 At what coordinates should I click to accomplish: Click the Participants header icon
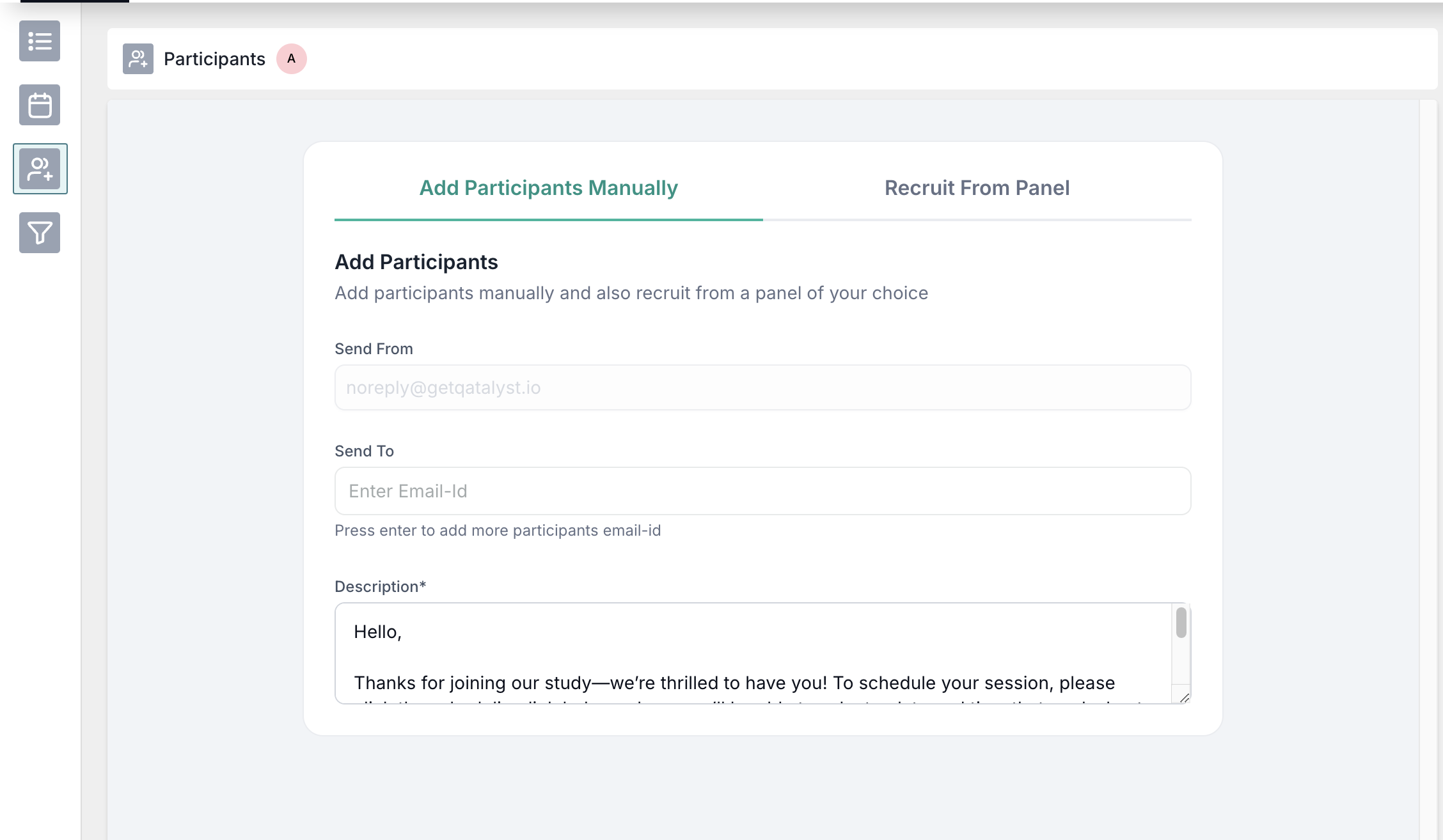point(138,59)
